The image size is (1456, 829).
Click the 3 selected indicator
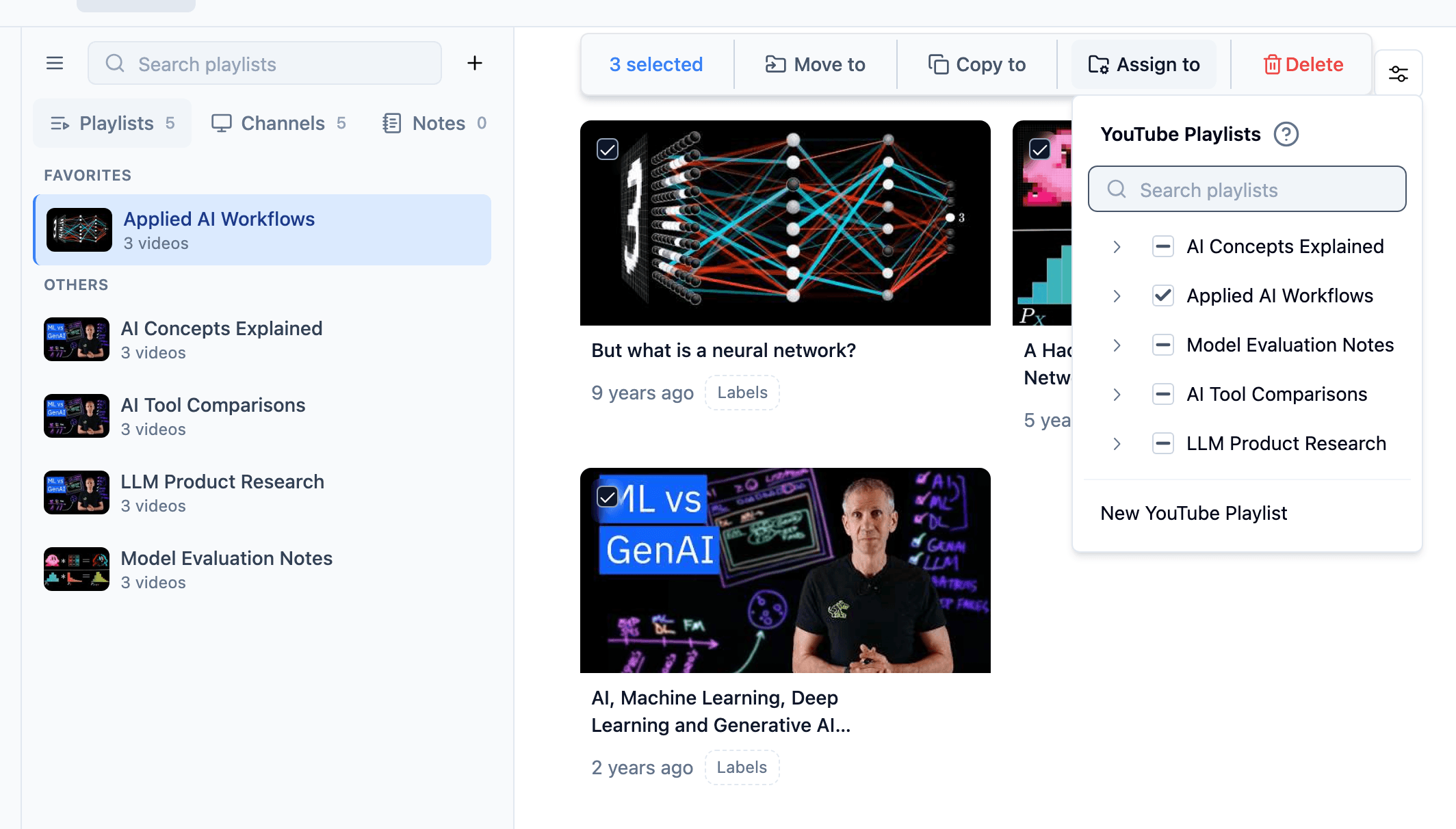tap(656, 64)
